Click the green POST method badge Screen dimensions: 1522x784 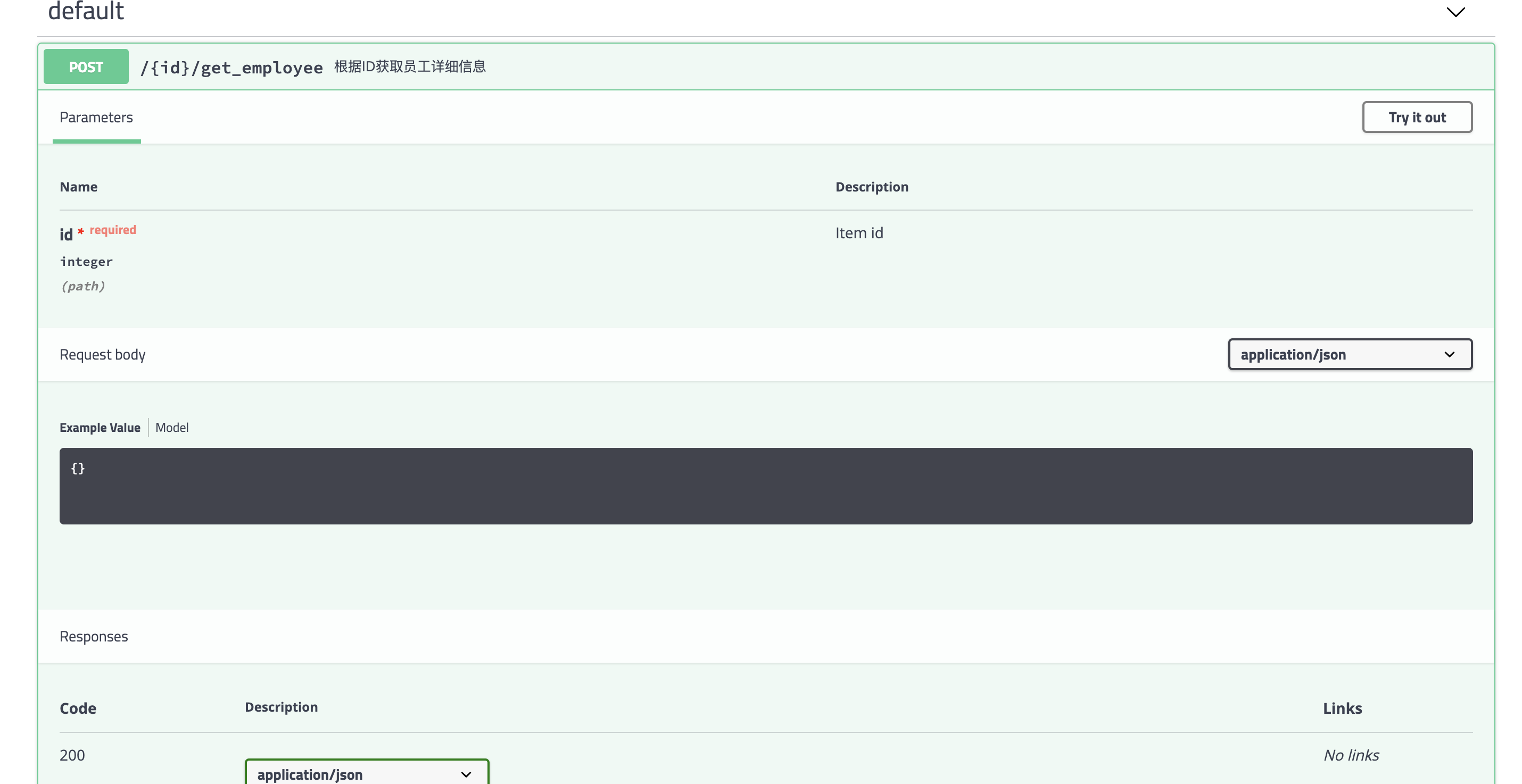[x=86, y=66]
